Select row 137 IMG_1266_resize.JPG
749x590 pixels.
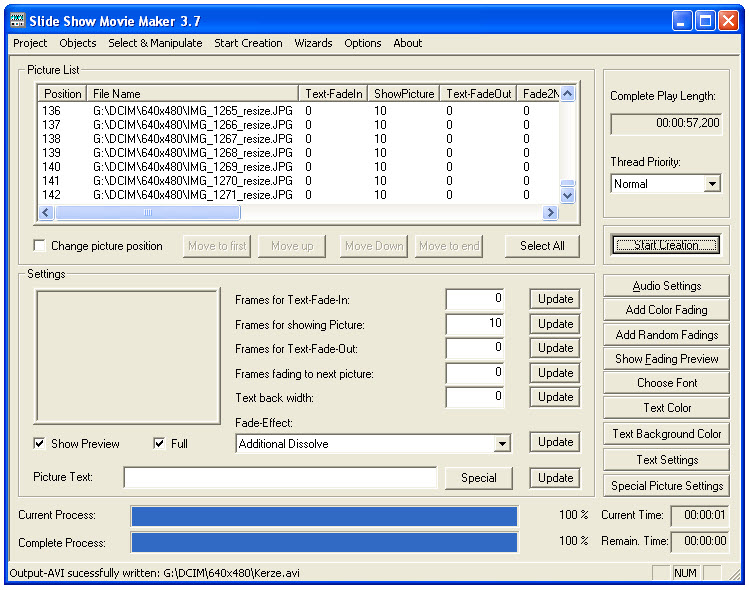pyautogui.click(x=299, y=125)
